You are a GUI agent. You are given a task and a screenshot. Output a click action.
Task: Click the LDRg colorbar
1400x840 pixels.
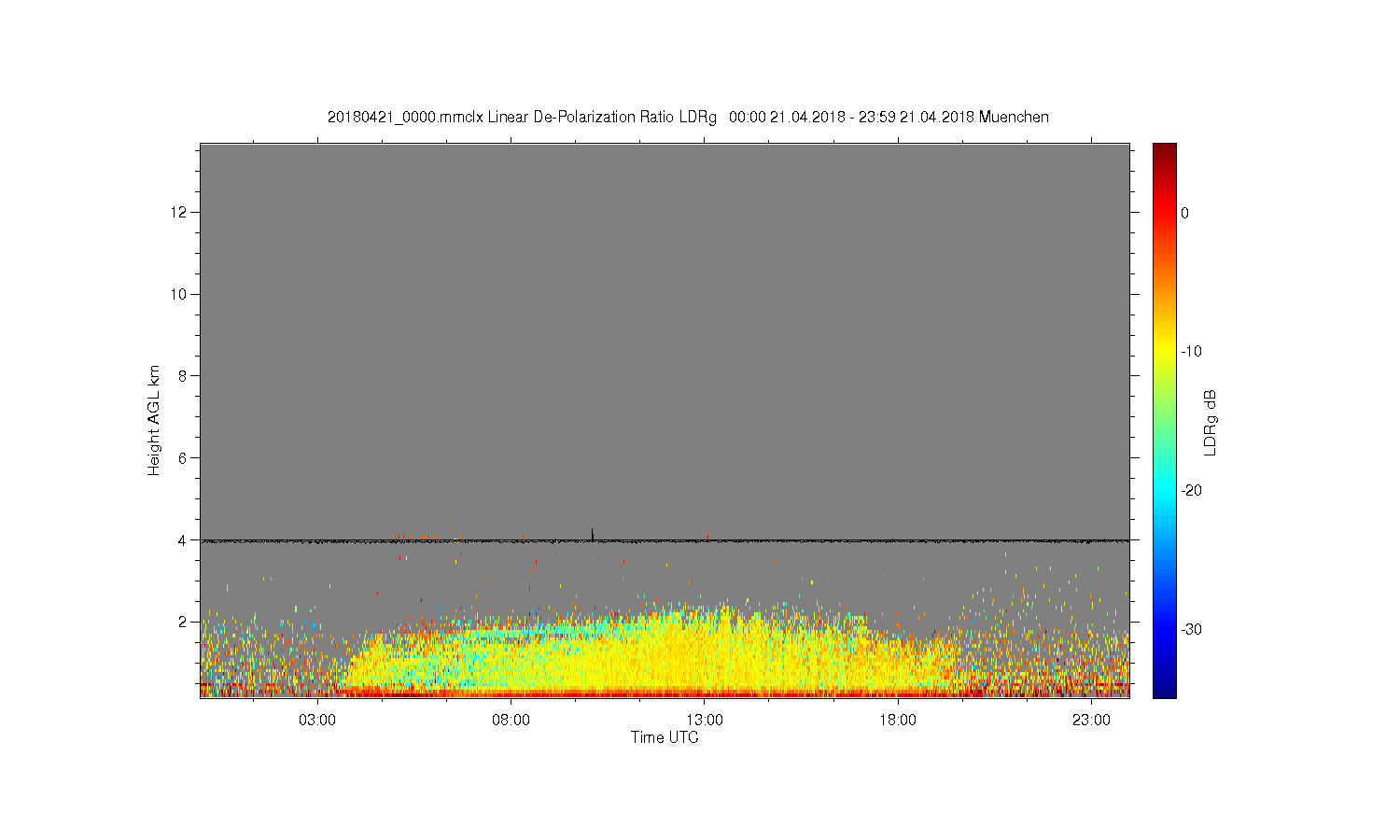click(1164, 420)
